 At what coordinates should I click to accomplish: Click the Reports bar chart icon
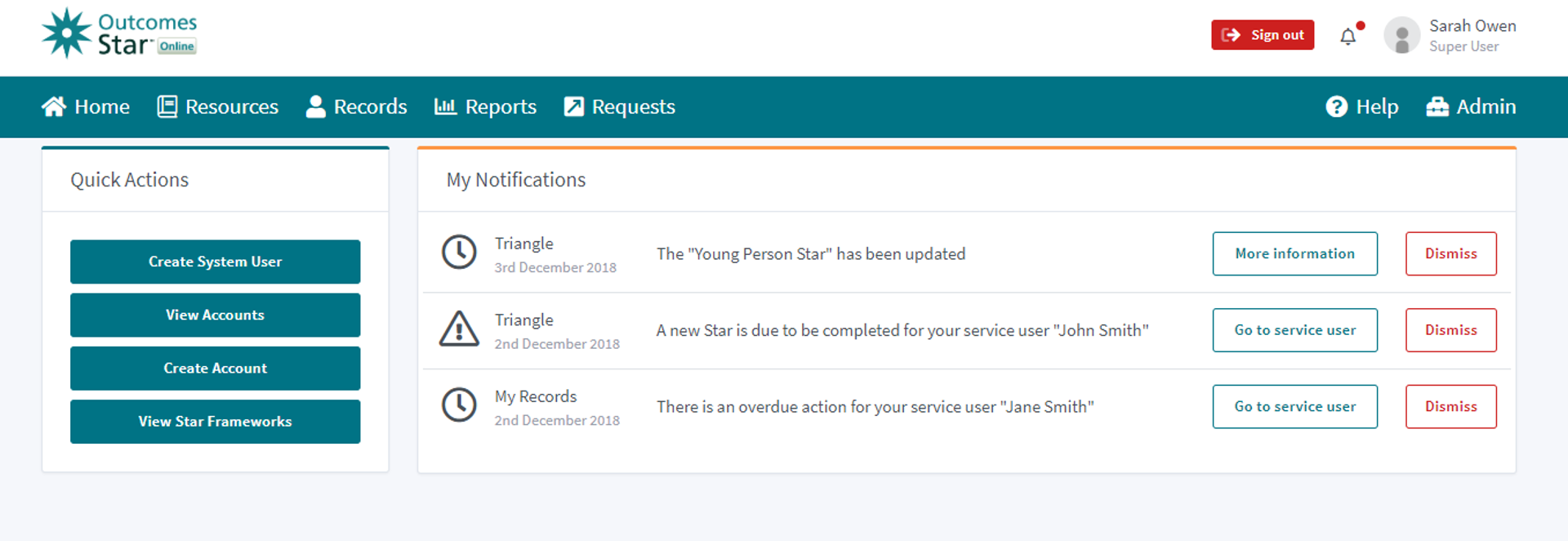point(445,107)
